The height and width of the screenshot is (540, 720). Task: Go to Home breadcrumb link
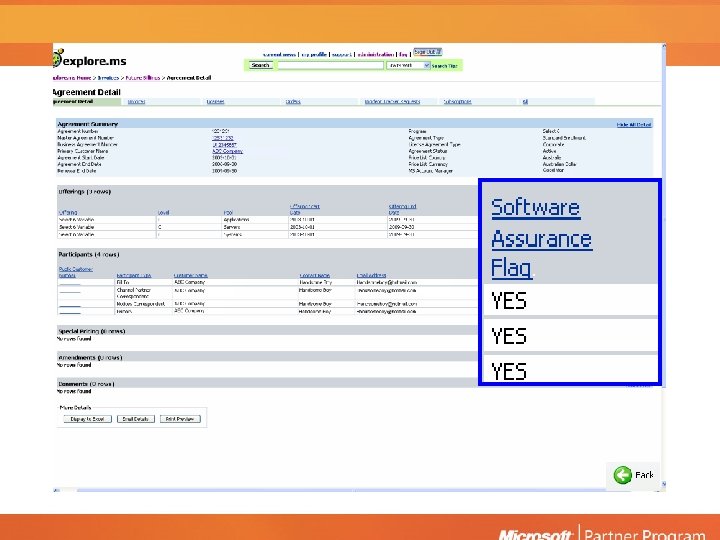pos(72,78)
